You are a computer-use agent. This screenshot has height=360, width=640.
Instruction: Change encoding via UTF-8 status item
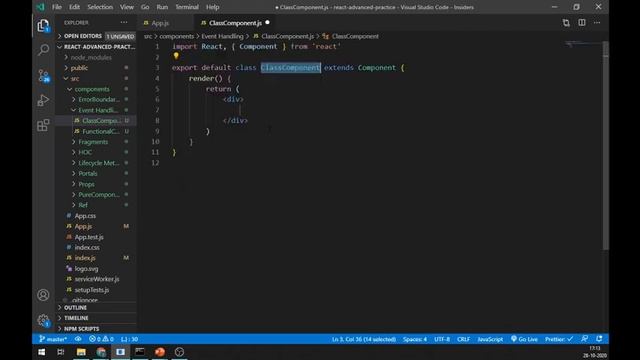(442, 339)
